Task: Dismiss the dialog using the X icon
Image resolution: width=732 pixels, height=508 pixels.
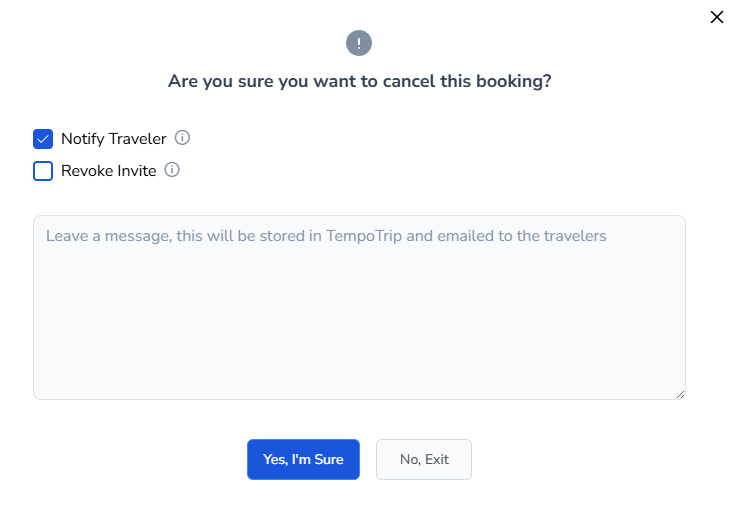Action: point(716,17)
